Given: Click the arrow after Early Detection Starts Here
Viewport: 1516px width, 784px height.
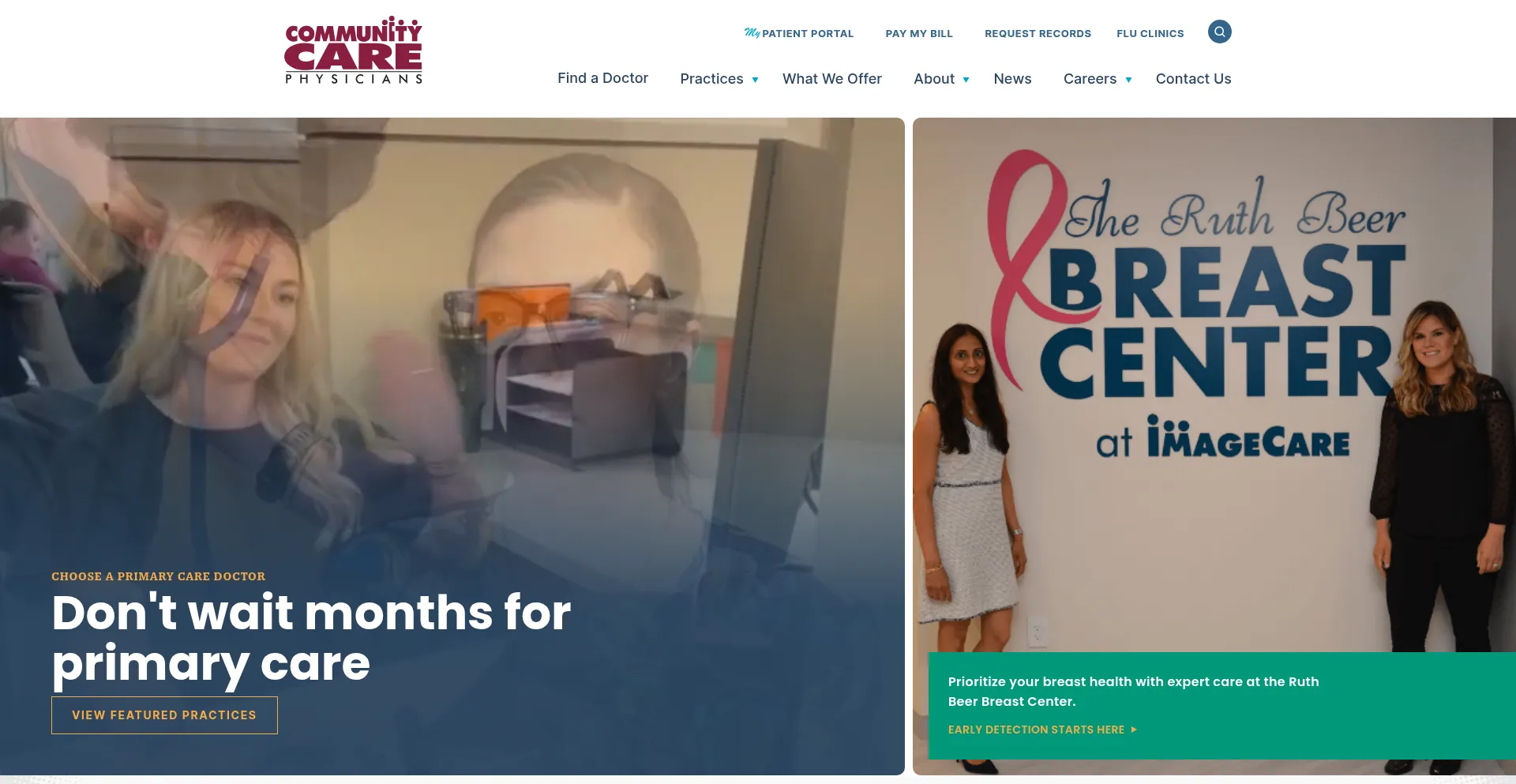Looking at the screenshot, I should [1134, 730].
